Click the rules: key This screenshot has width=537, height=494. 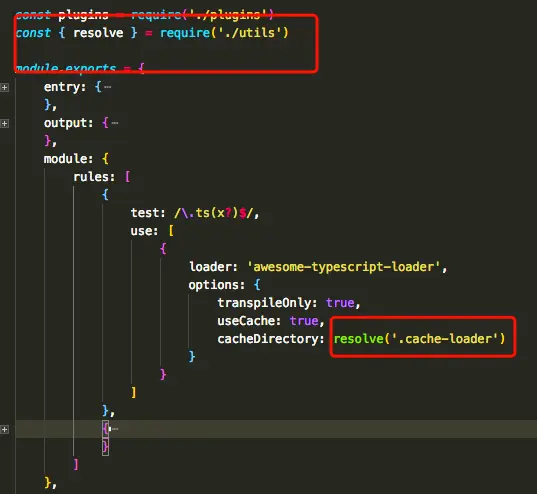(94, 177)
